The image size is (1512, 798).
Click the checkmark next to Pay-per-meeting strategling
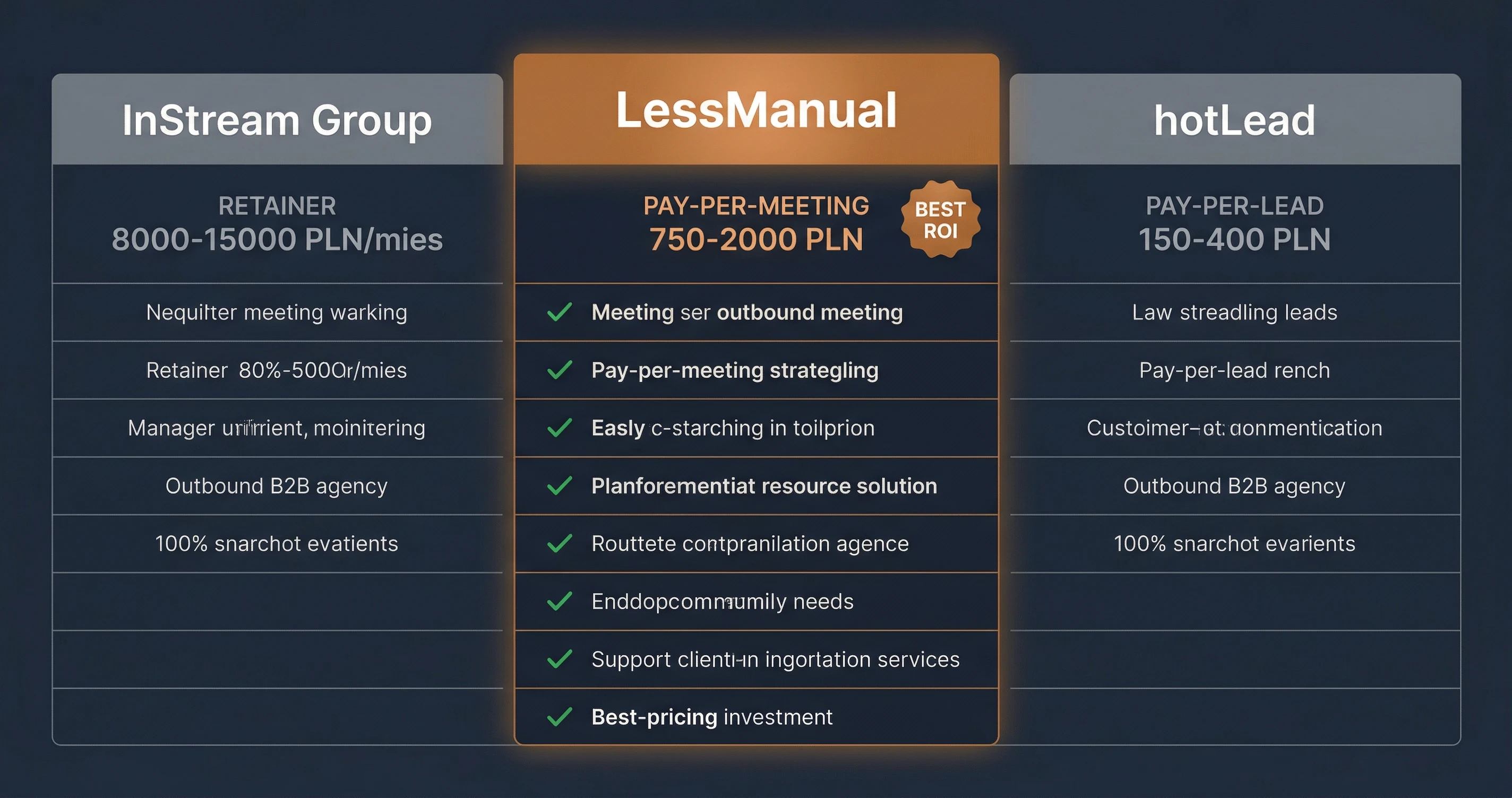(560, 370)
